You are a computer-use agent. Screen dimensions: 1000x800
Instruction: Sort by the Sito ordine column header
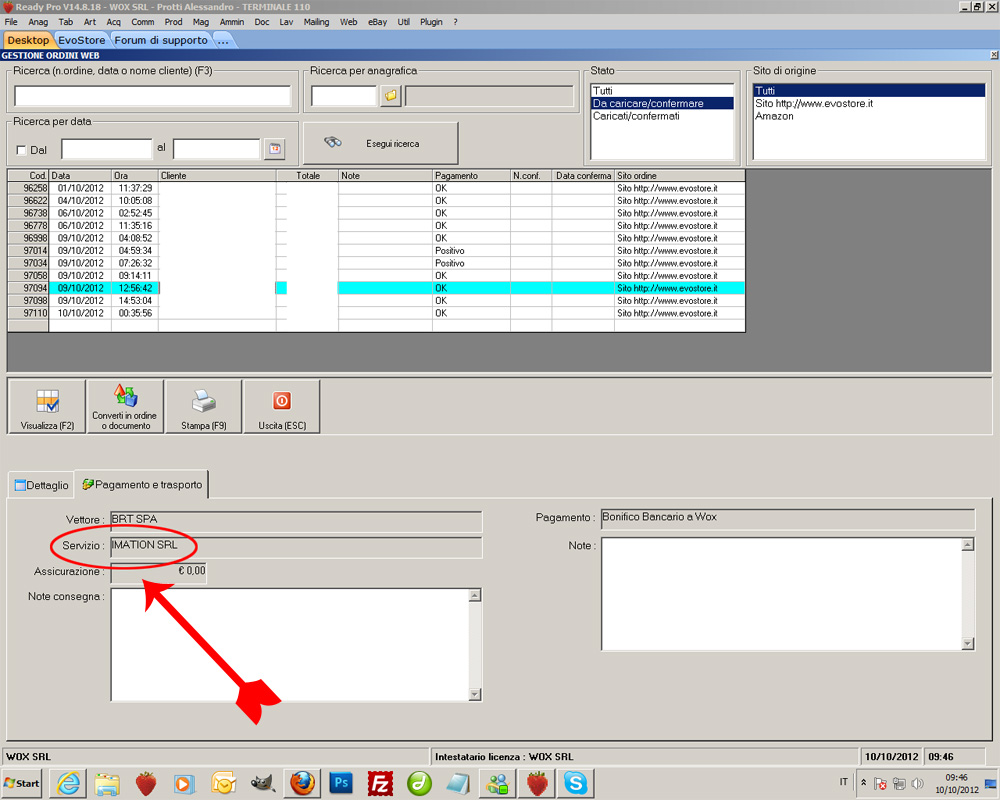680,175
